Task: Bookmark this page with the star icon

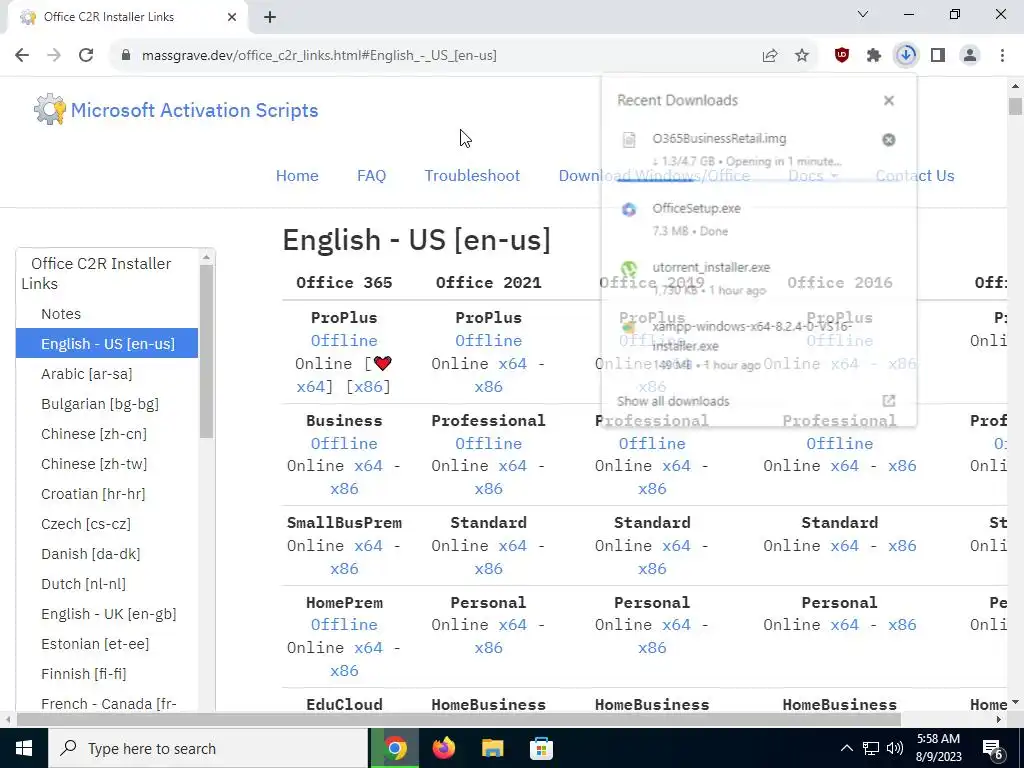Action: [802, 56]
